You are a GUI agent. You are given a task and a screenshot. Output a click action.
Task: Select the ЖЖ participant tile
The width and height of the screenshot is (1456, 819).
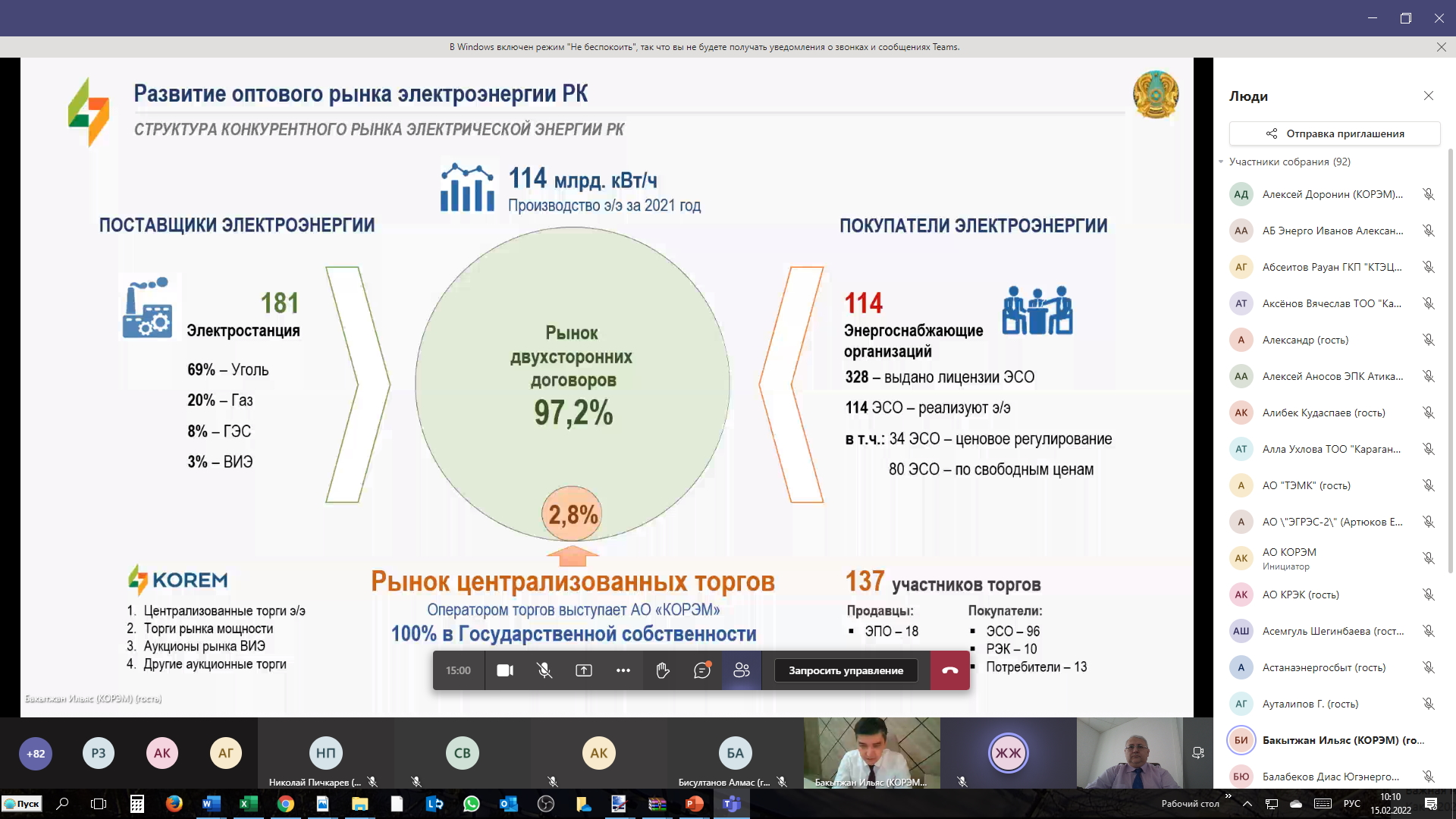click(1009, 753)
